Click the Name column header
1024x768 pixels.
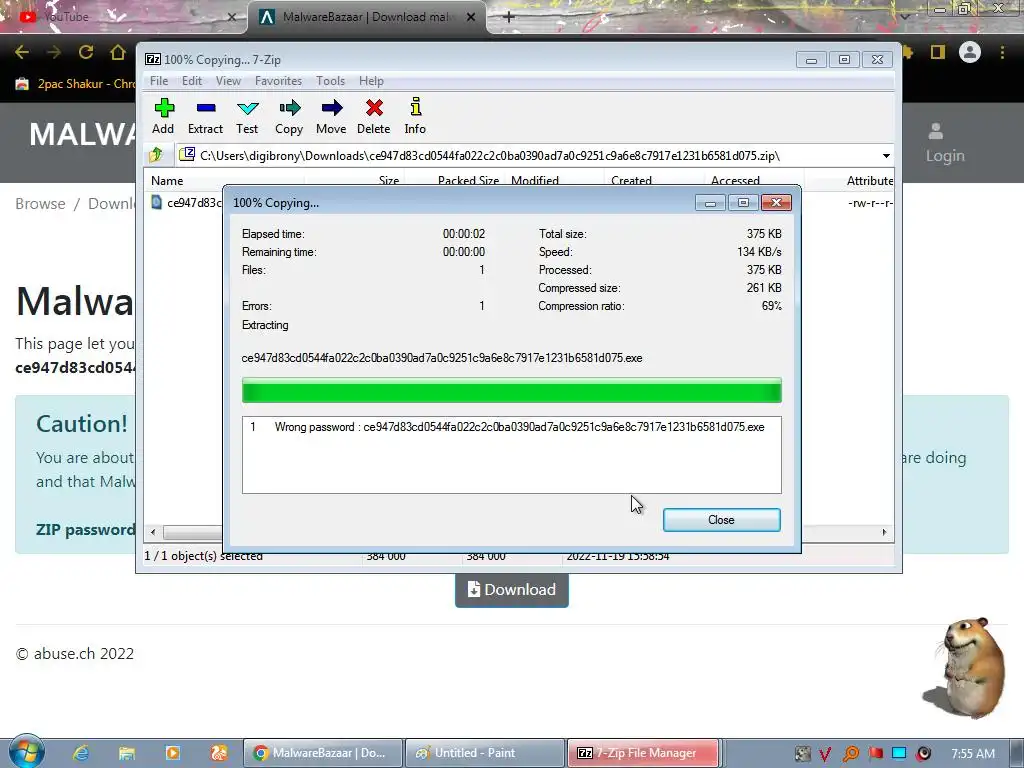(x=167, y=181)
